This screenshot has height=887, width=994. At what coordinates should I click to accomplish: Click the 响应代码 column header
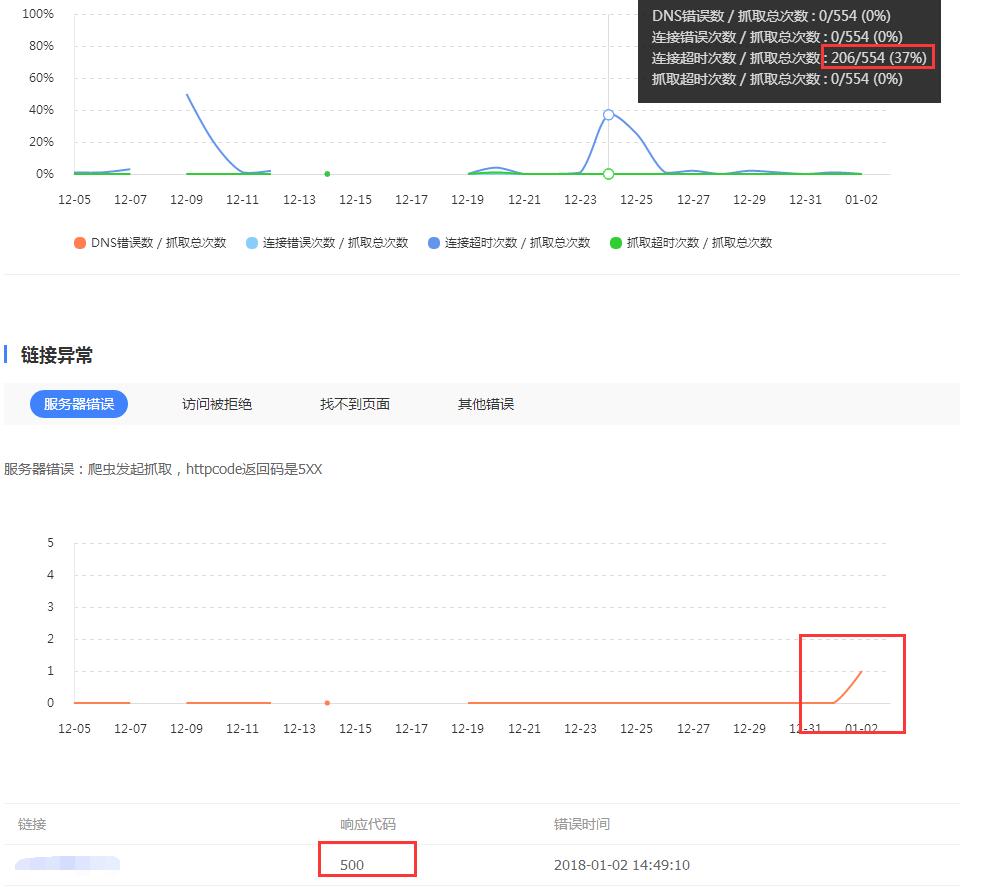click(368, 824)
